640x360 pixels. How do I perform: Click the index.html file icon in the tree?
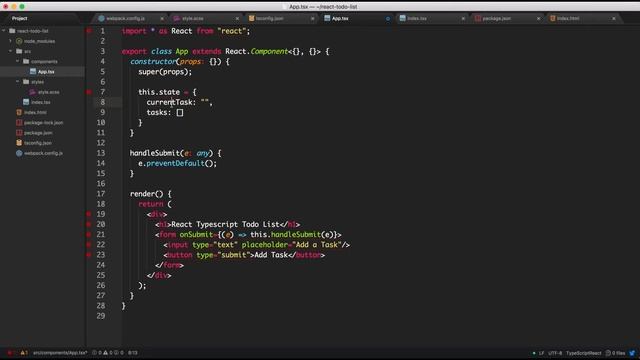pyautogui.click(x=19, y=112)
